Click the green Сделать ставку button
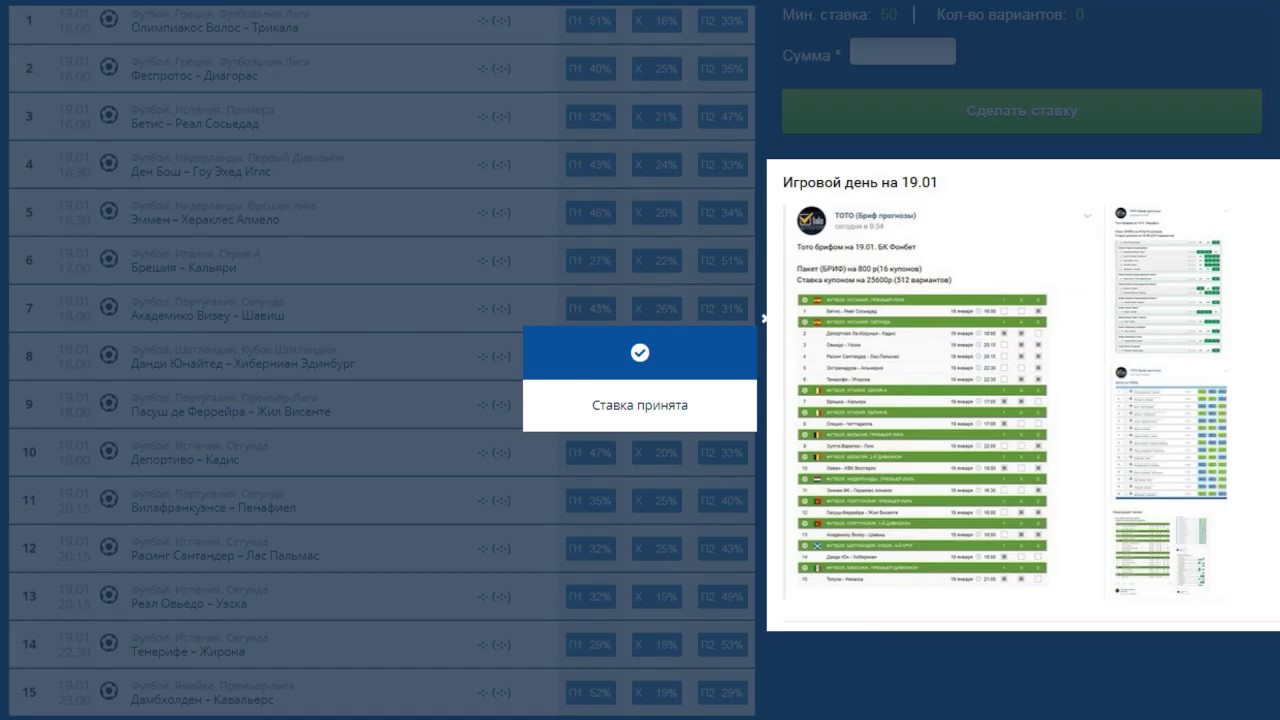 (x=1022, y=111)
